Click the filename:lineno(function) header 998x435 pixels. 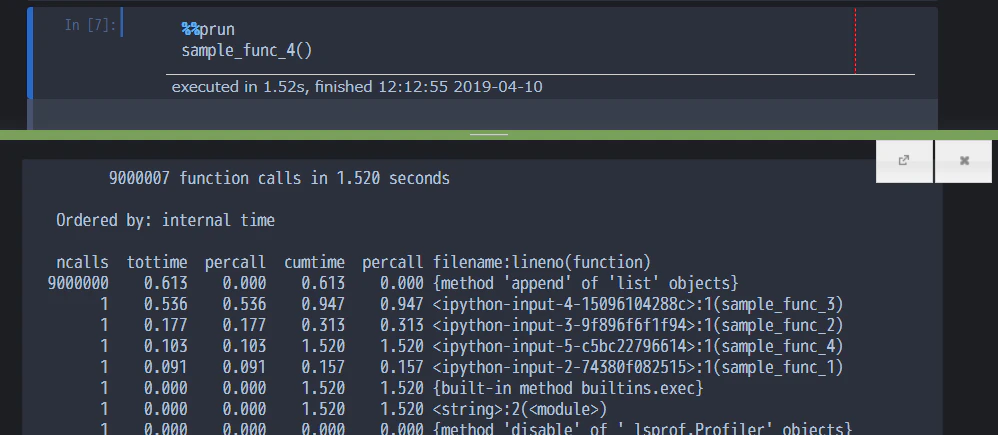[x=542, y=262]
